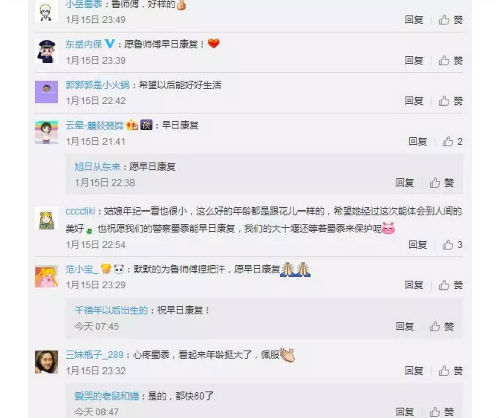Reply to the comment posted at 23:32
Image resolution: width=499 pixels, height=418 pixels.
[x=414, y=371]
